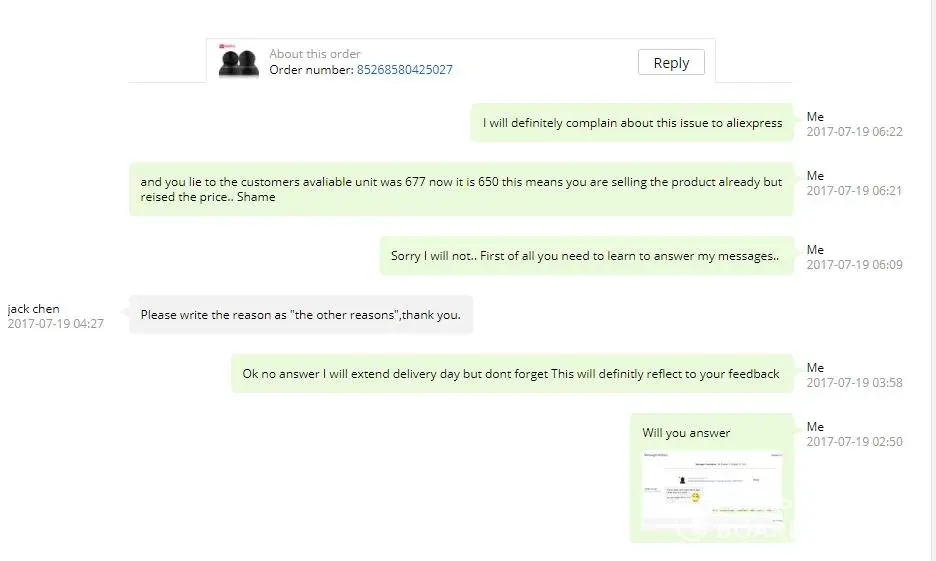
Task: Click the 'About this order' label
Action: [315, 54]
